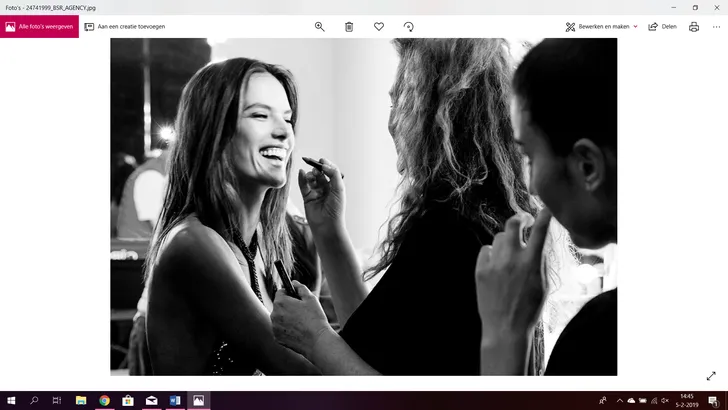
Task: Open the notification action center
Action: click(714, 400)
